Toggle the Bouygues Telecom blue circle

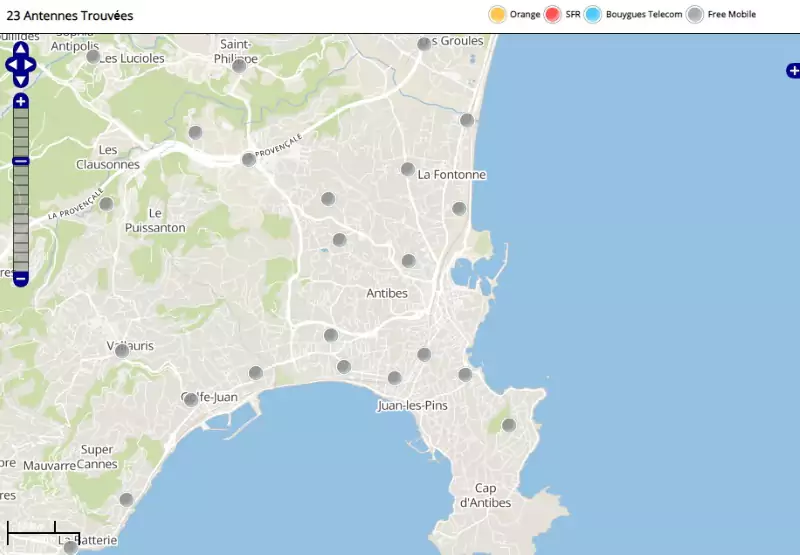tap(593, 14)
